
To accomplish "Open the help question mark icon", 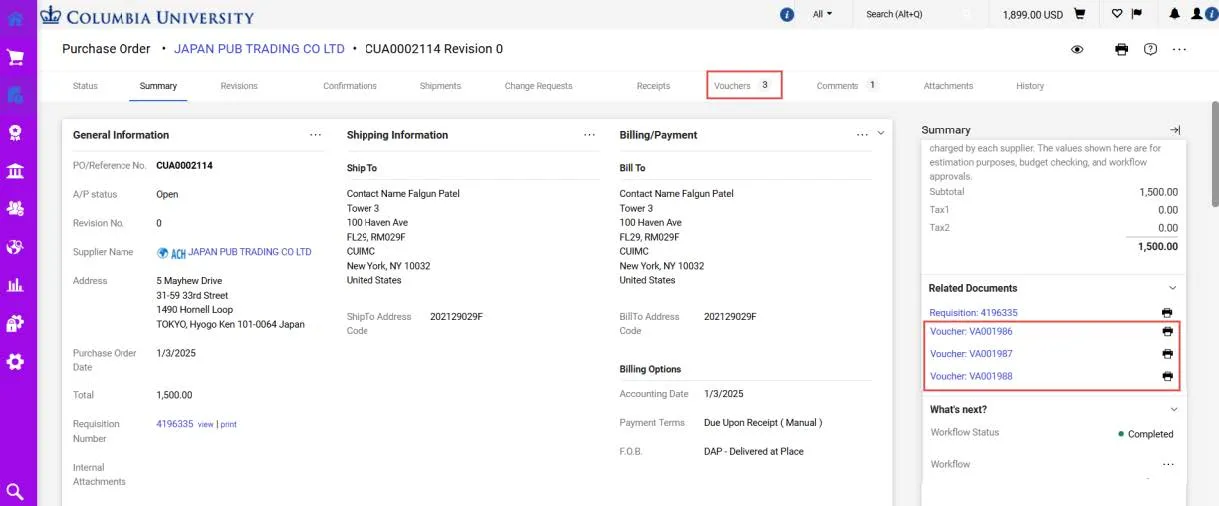I will pos(1151,49).
